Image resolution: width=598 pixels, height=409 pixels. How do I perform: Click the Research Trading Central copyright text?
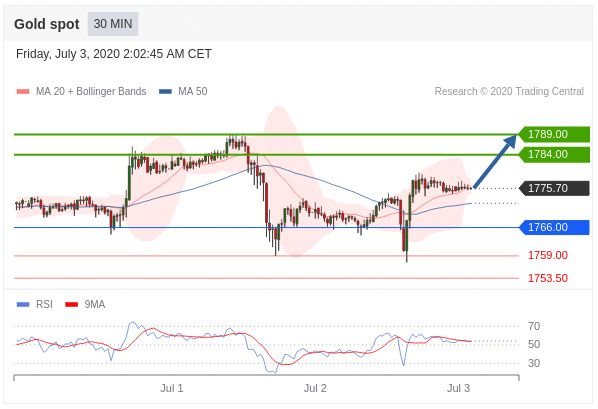[509, 92]
